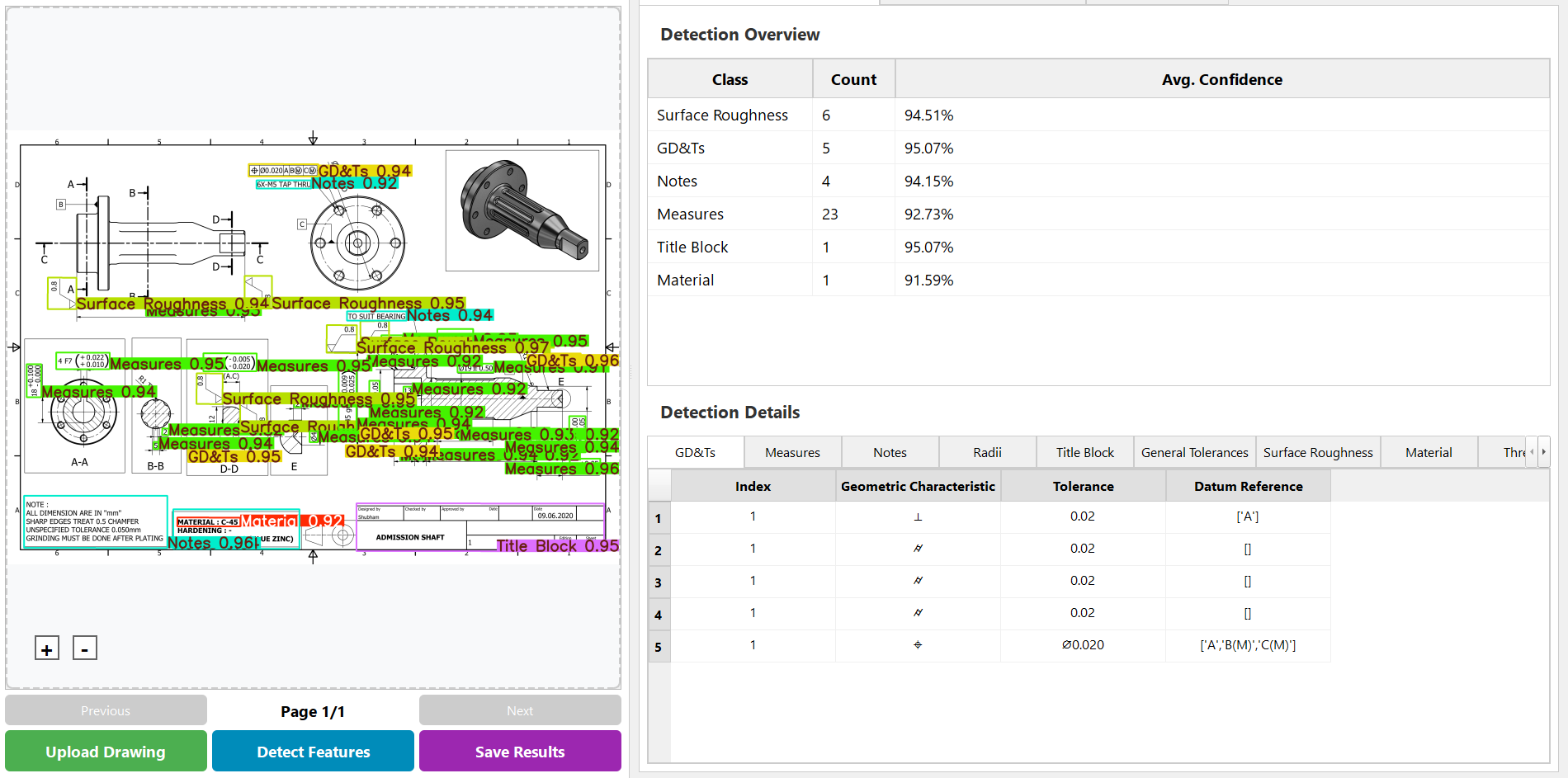The image size is (1568, 778).
Task: Click Save Results
Action: [x=520, y=752]
